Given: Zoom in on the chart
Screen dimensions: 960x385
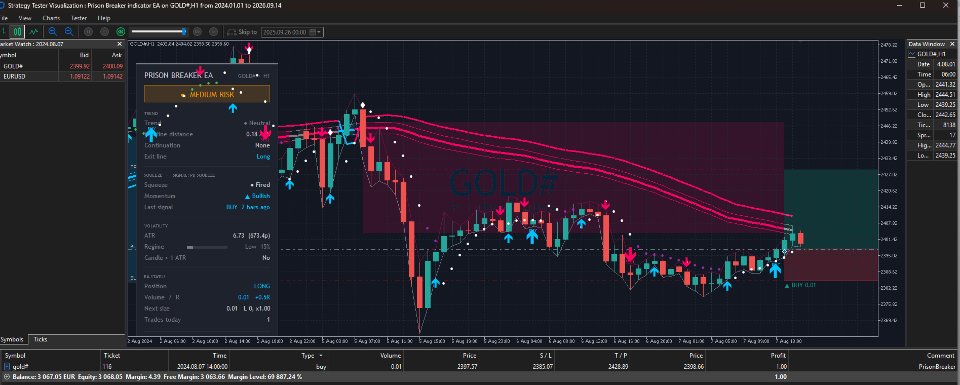Looking at the screenshot, I should point(53,31).
